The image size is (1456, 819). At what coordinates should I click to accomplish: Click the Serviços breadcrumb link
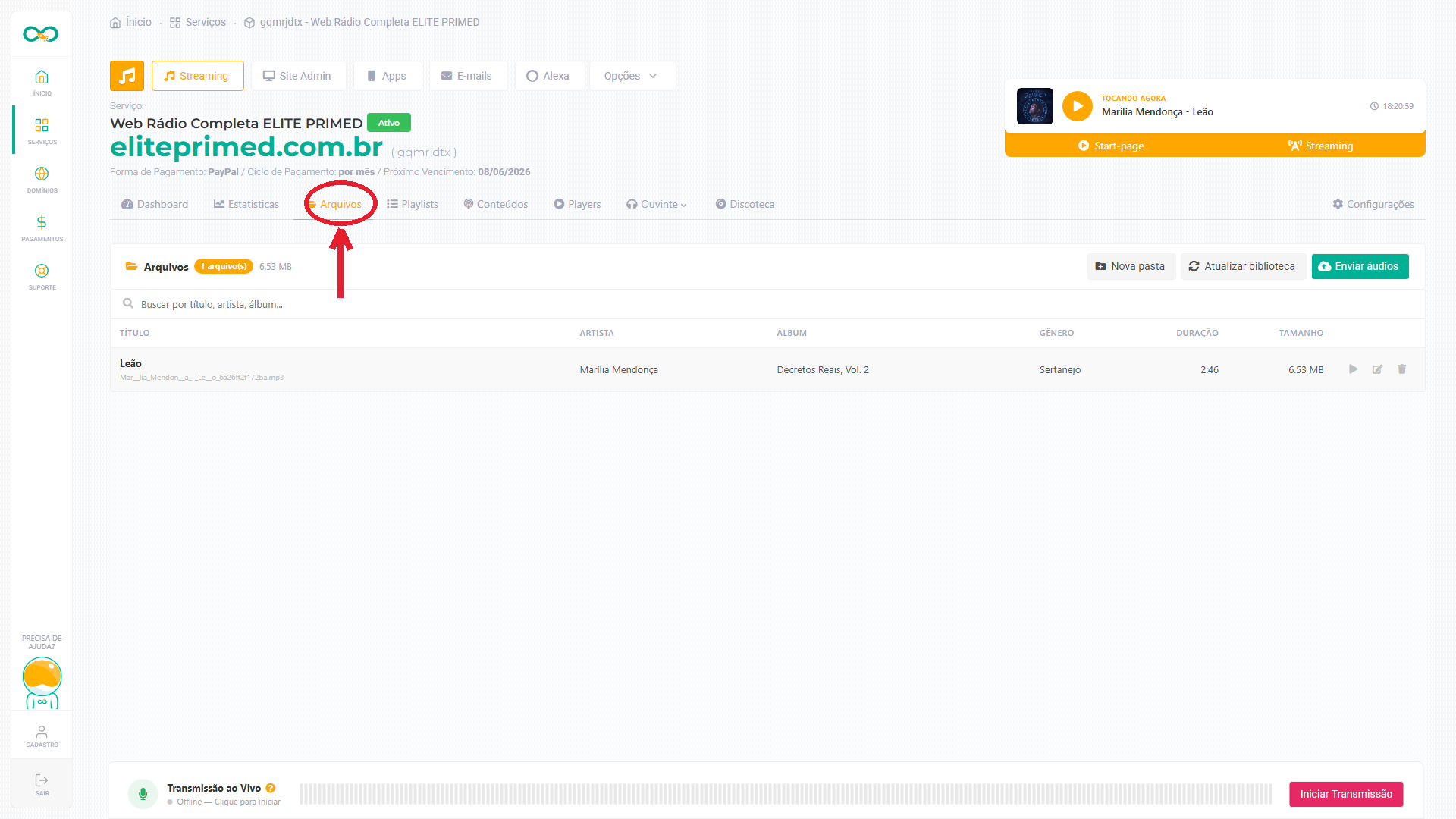198,22
